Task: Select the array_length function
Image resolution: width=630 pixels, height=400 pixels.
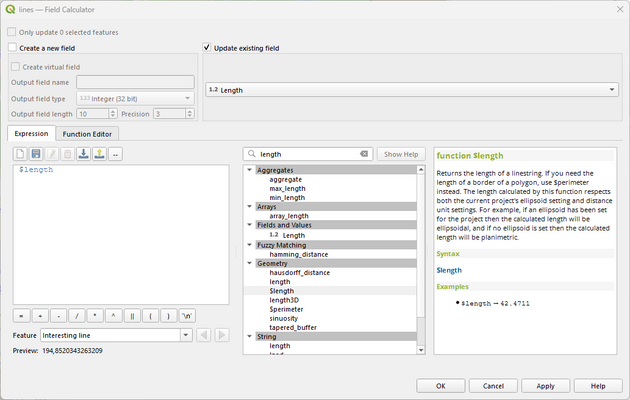Action: pos(289,216)
